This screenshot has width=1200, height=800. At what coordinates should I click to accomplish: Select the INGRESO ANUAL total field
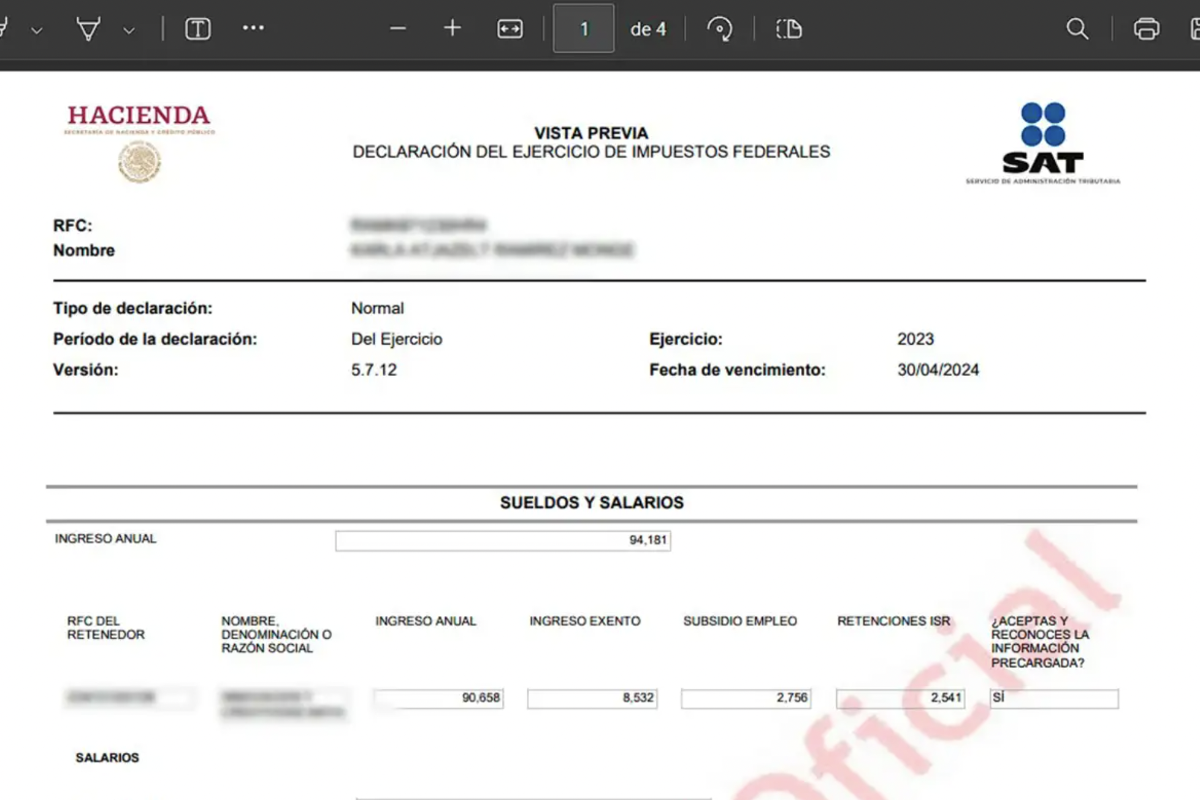pos(503,540)
